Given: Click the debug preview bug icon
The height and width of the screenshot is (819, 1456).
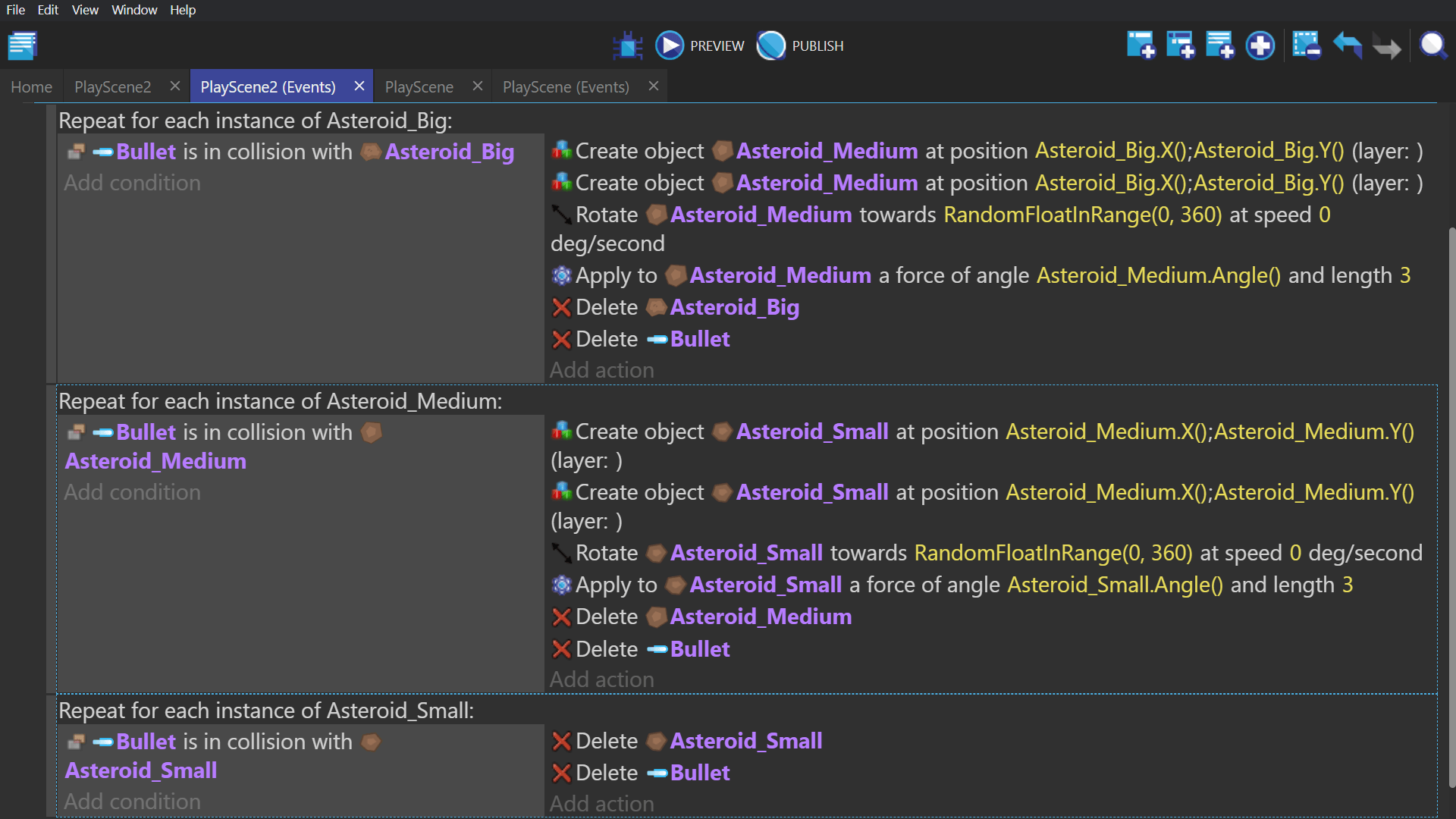Looking at the screenshot, I should point(627,45).
